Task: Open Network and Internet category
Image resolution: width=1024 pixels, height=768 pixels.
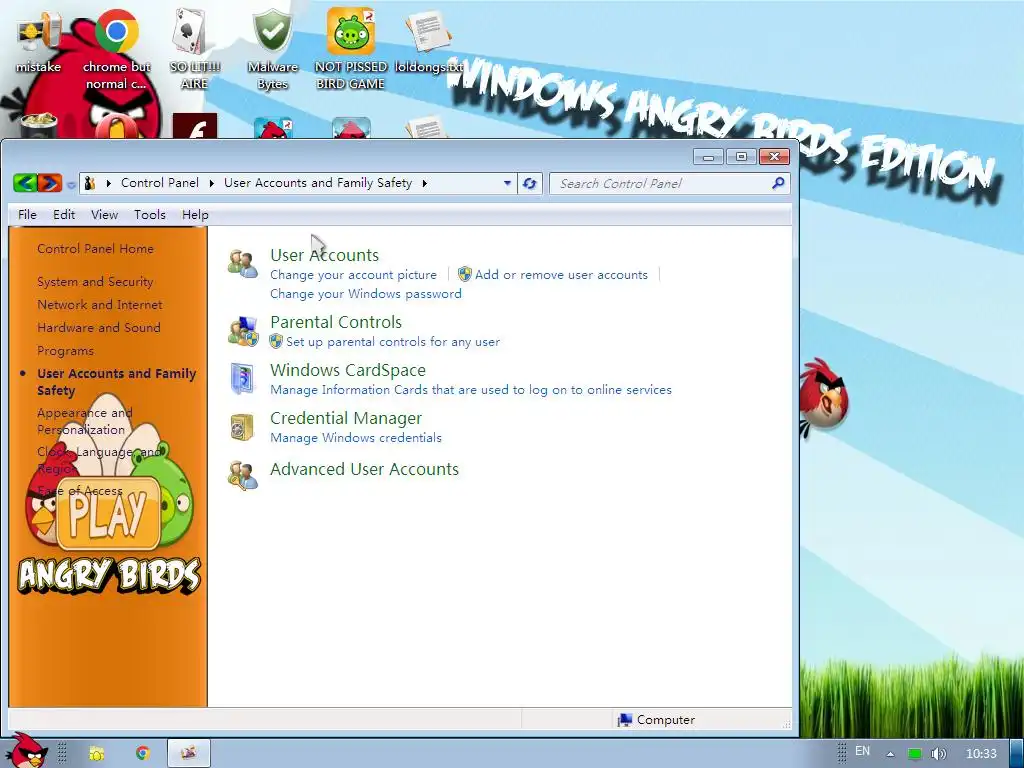Action: click(100, 304)
